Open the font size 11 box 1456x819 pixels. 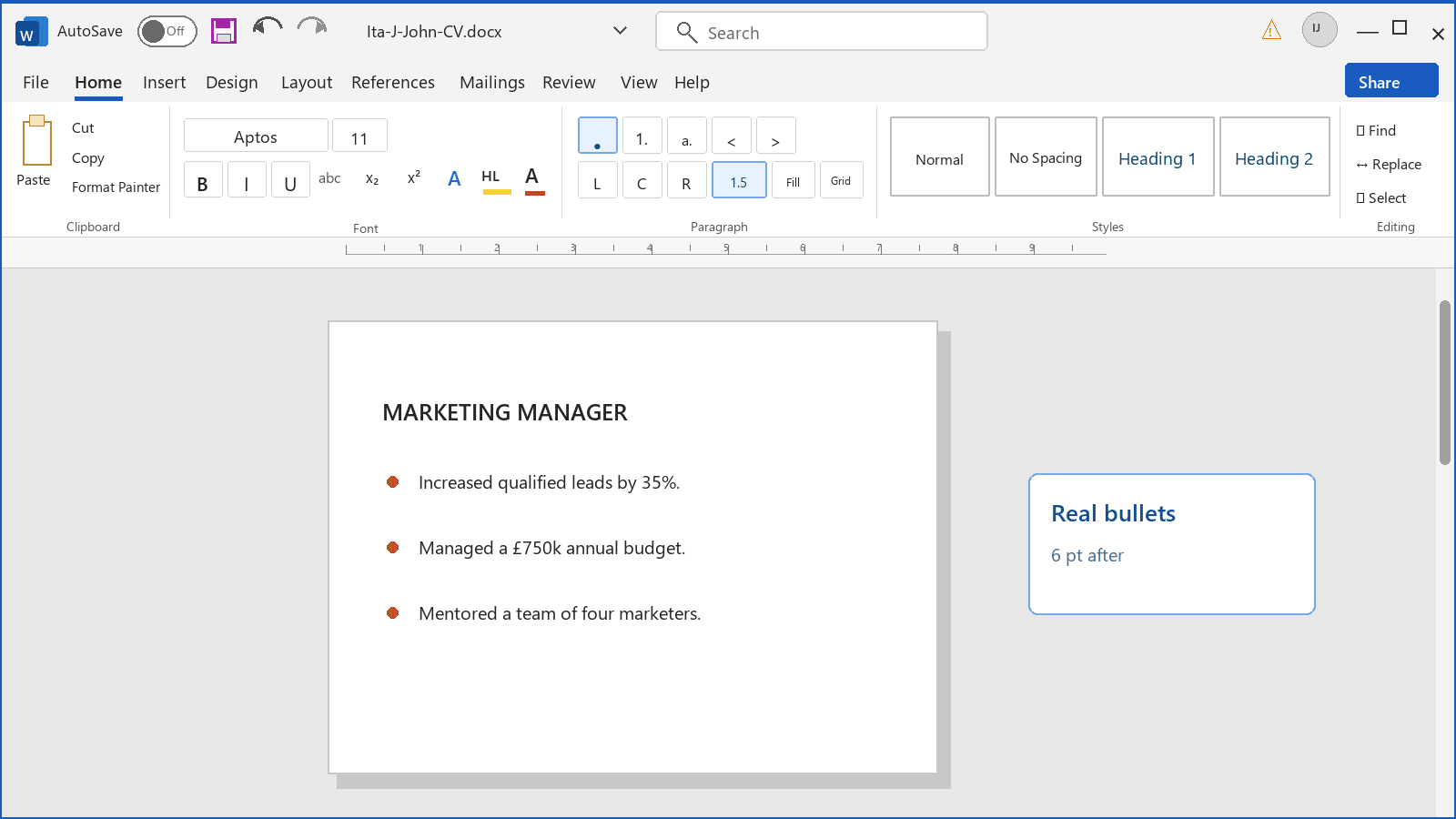(359, 136)
